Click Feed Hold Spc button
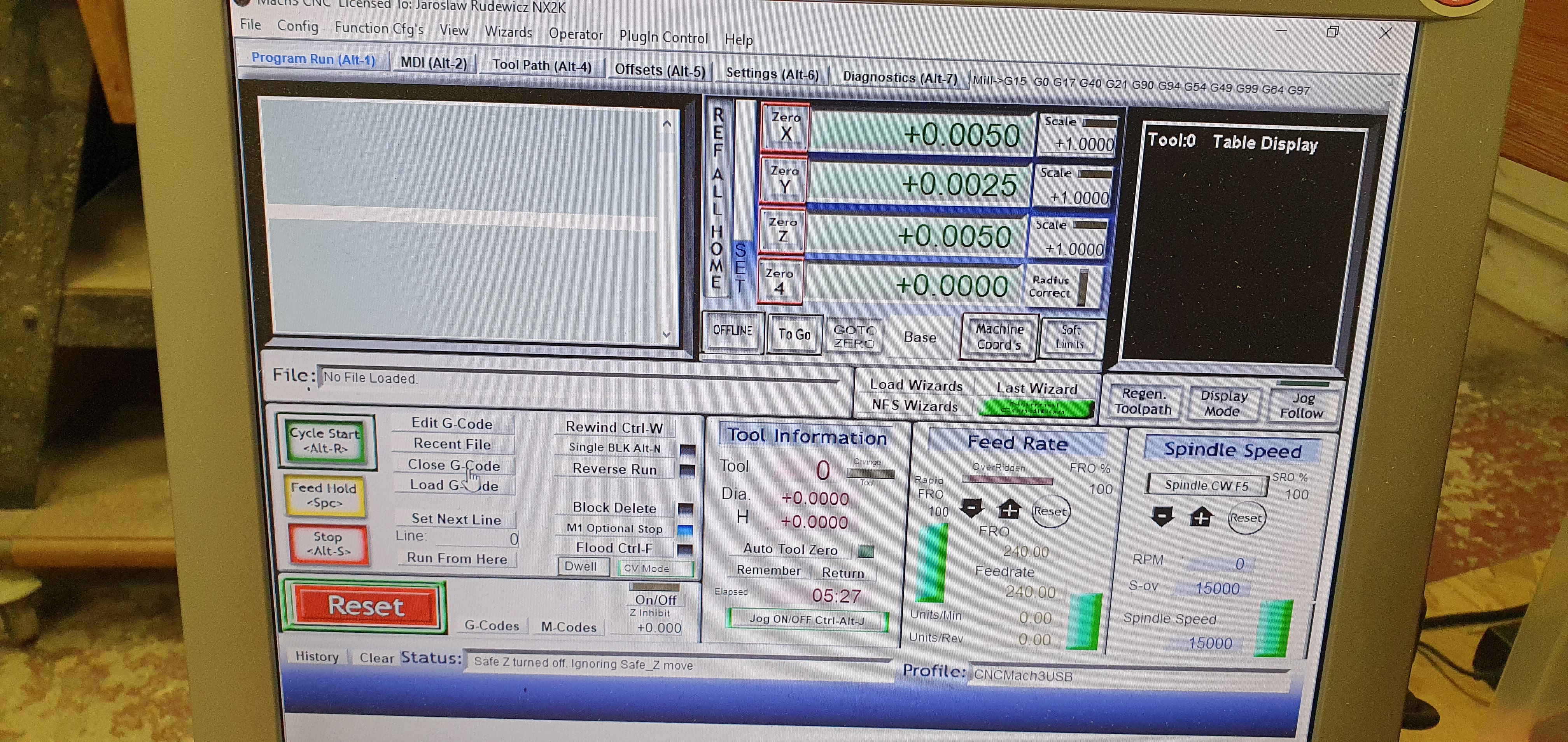Screen dimensions: 1568x742 pos(324,495)
